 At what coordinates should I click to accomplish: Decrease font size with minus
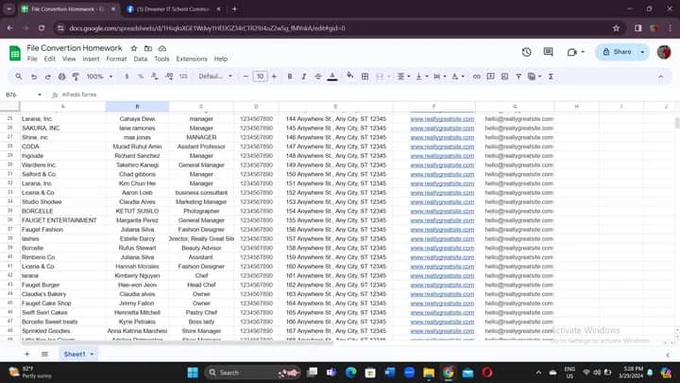click(x=245, y=76)
